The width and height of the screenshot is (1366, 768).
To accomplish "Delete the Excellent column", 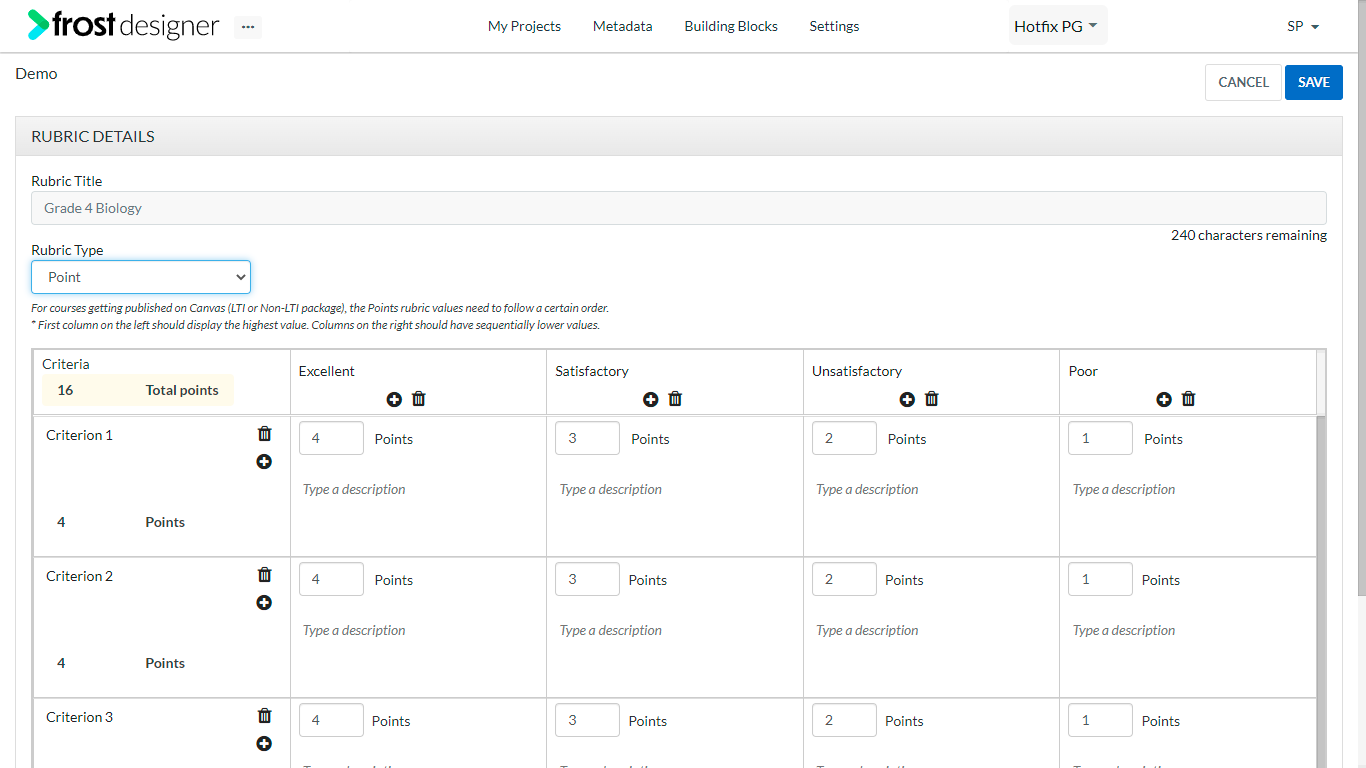I will 419,399.
